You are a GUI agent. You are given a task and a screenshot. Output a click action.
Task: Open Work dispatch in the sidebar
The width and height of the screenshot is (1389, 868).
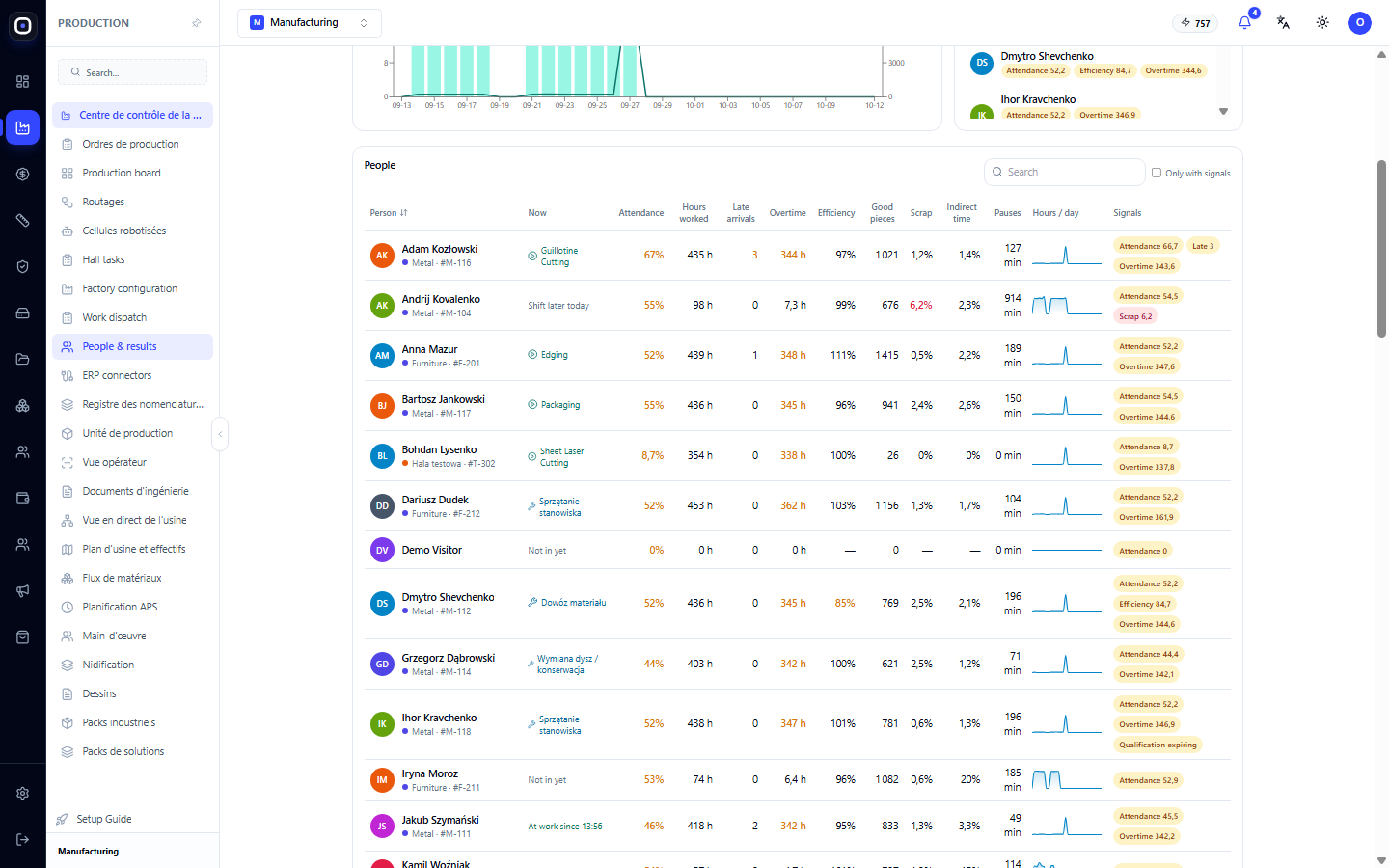[x=133, y=317]
